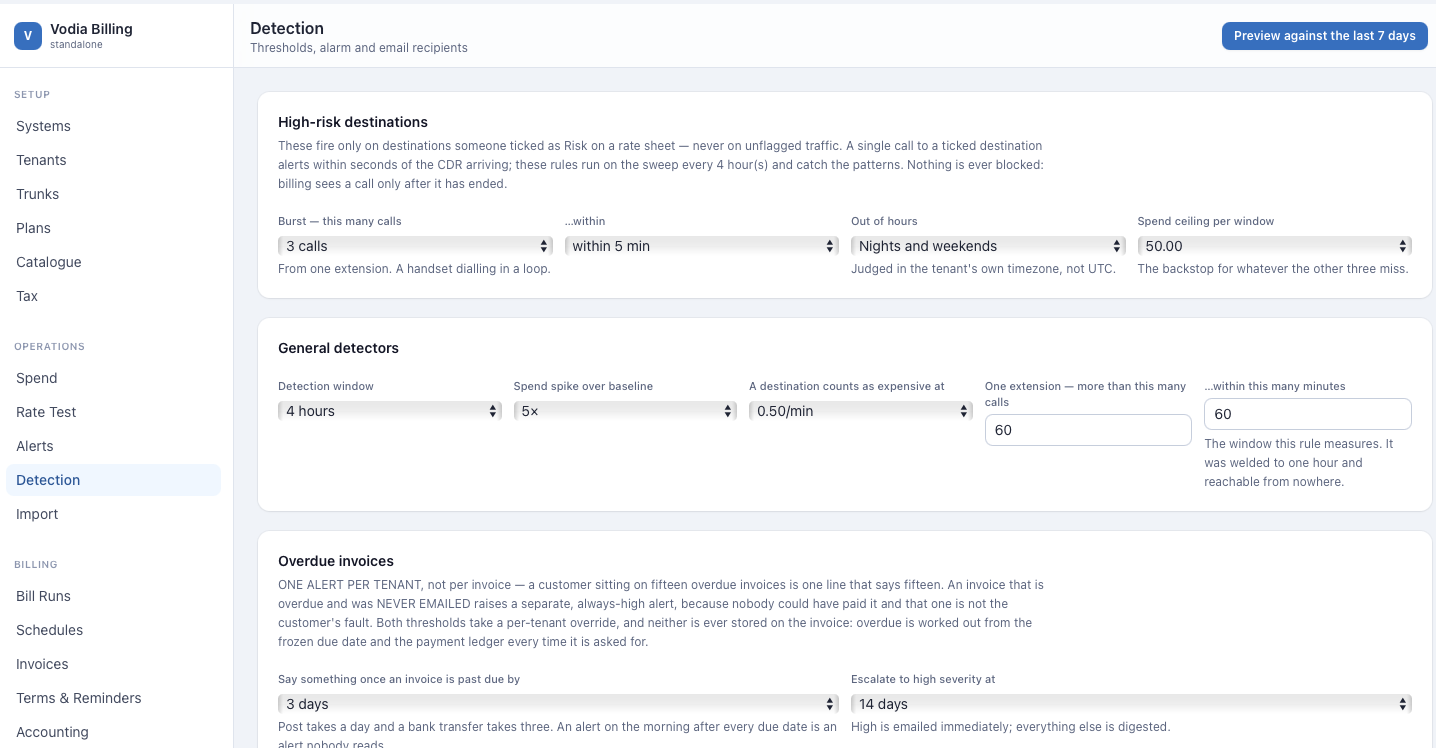Click the within this many minutes input
Viewport: 1436px width, 748px height.
pos(1308,414)
